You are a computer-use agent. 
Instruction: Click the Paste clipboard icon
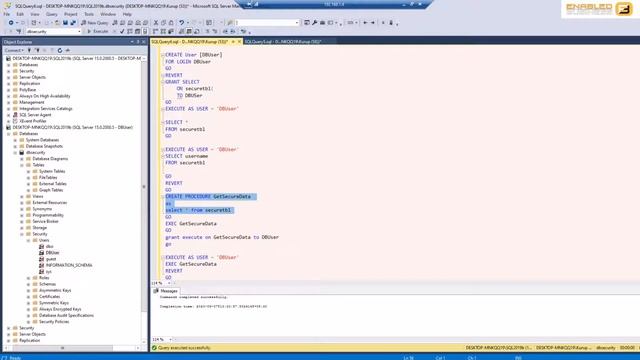(x=171, y=23)
